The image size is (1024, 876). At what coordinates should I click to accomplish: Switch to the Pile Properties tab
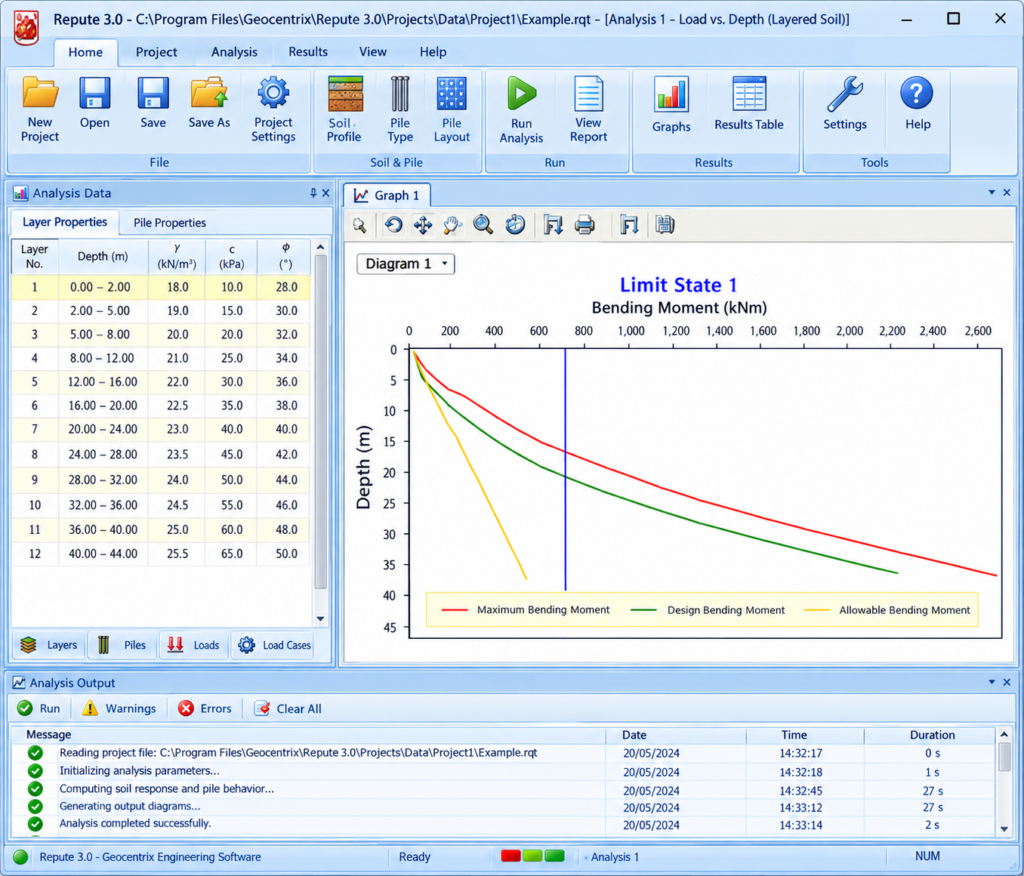pos(170,223)
